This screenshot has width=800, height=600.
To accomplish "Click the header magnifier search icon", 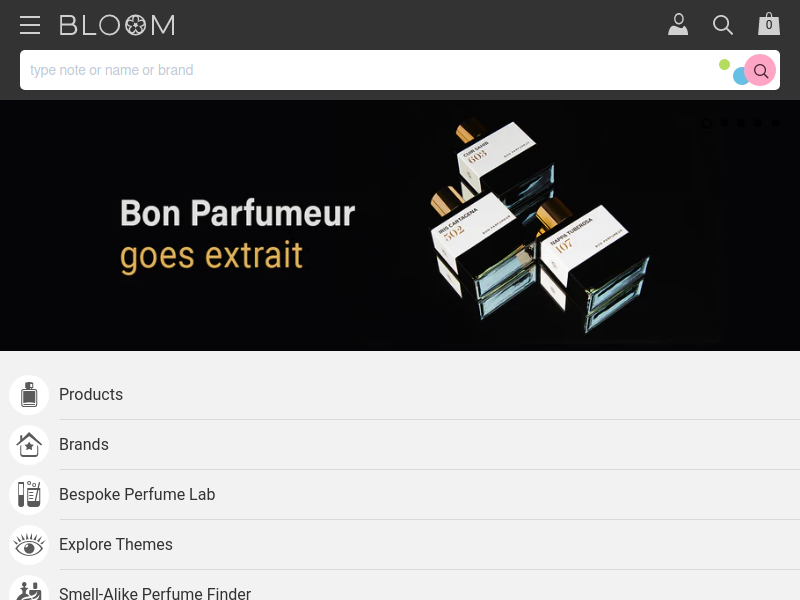I will 723,24.
